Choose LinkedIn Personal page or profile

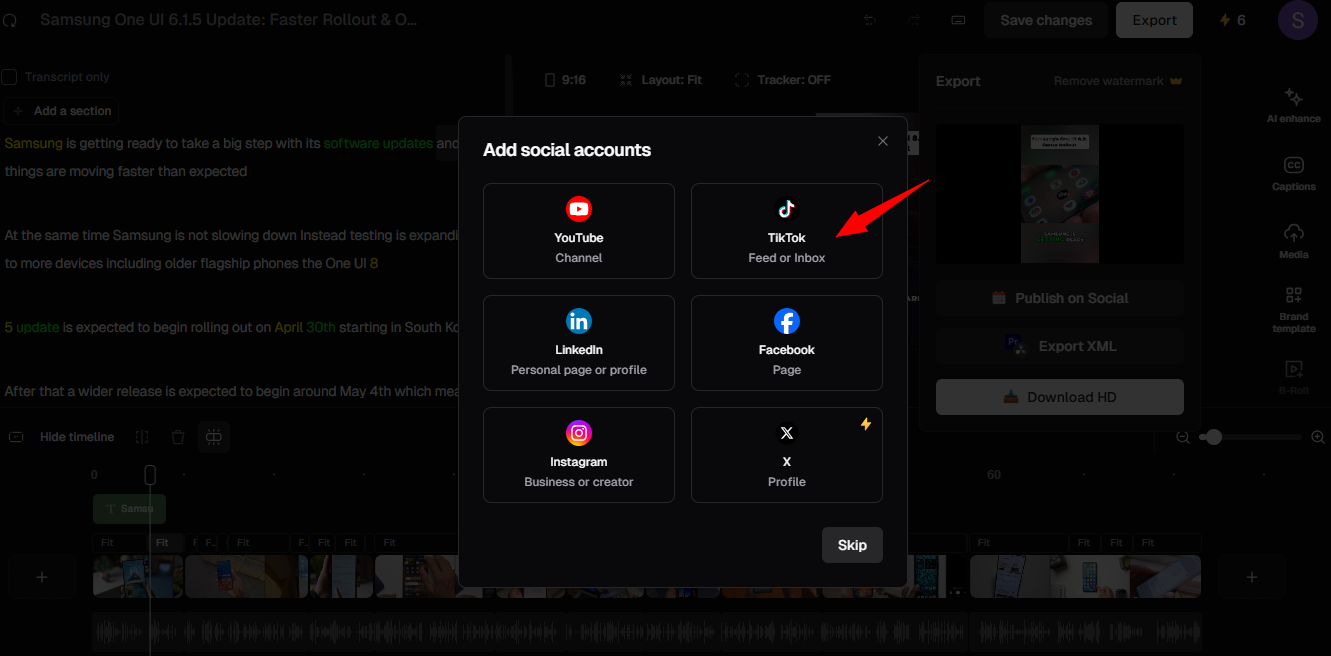[579, 343]
